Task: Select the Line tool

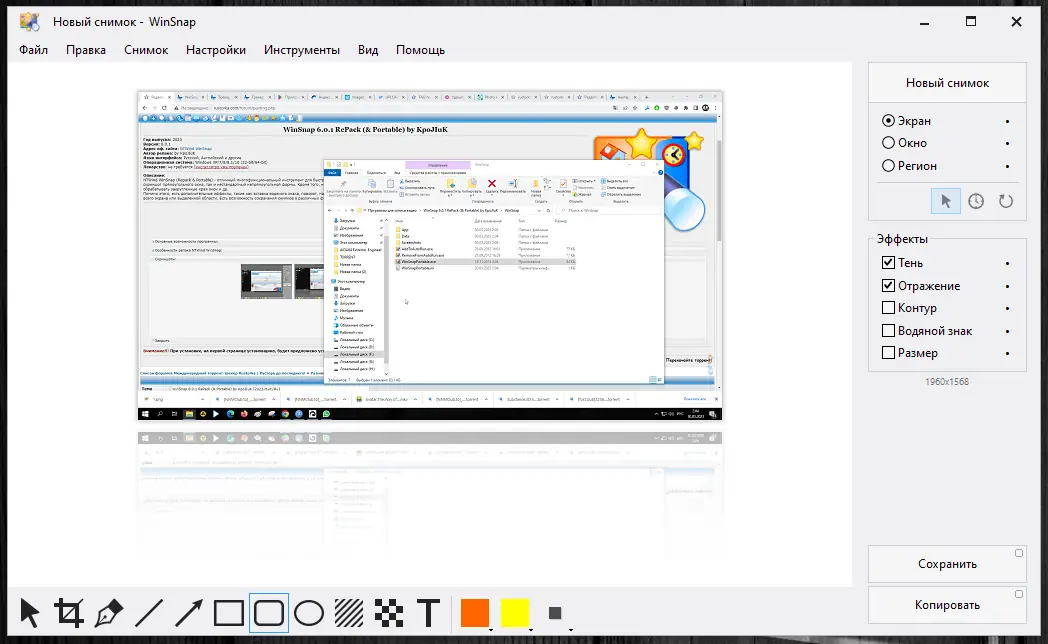Action: [x=149, y=613]
